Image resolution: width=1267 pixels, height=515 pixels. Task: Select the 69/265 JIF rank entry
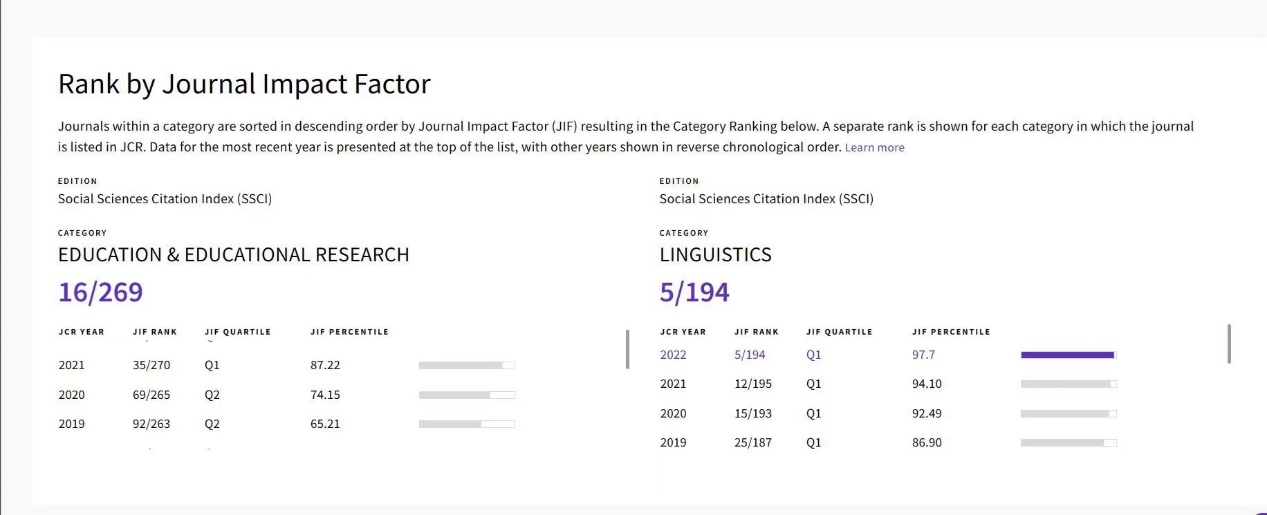click(151, 395)
